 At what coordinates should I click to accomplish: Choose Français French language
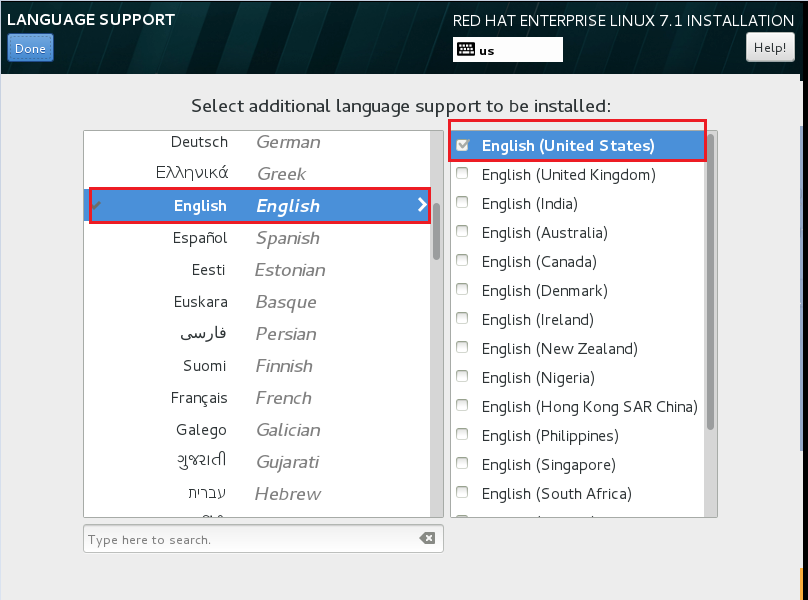pos(257,397)
